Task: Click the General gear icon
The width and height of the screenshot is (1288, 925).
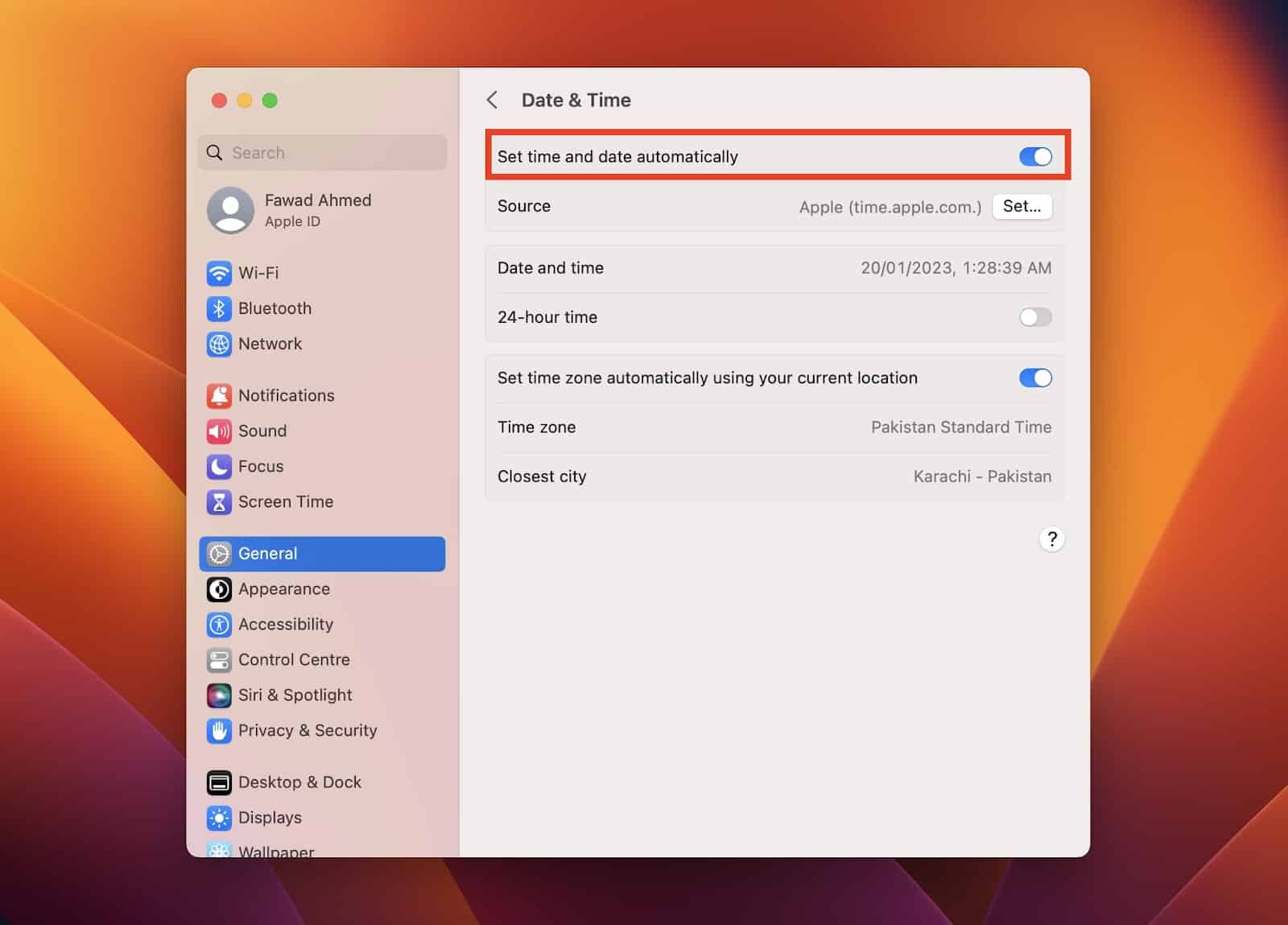Action: click(x=219, y=554)
